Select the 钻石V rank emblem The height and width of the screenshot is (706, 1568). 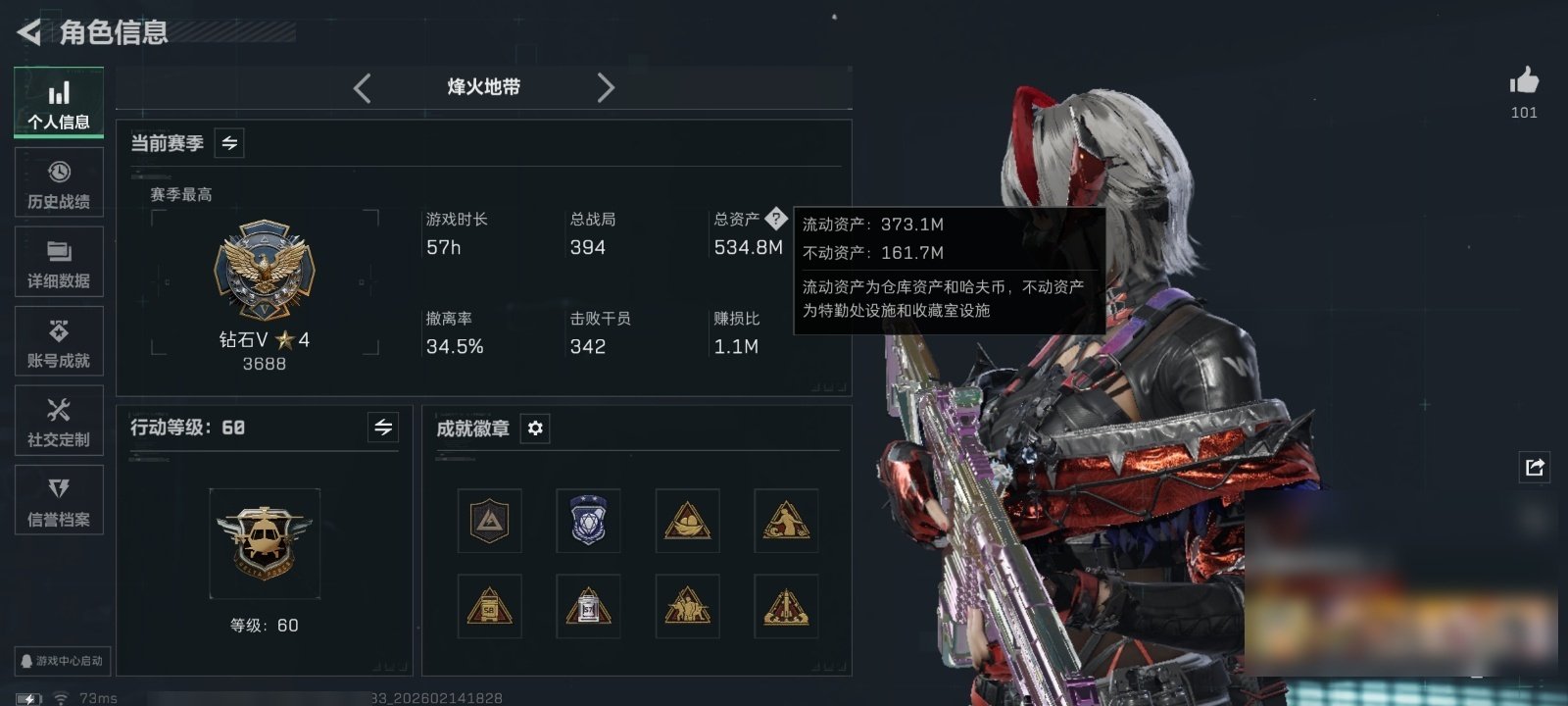265,271
